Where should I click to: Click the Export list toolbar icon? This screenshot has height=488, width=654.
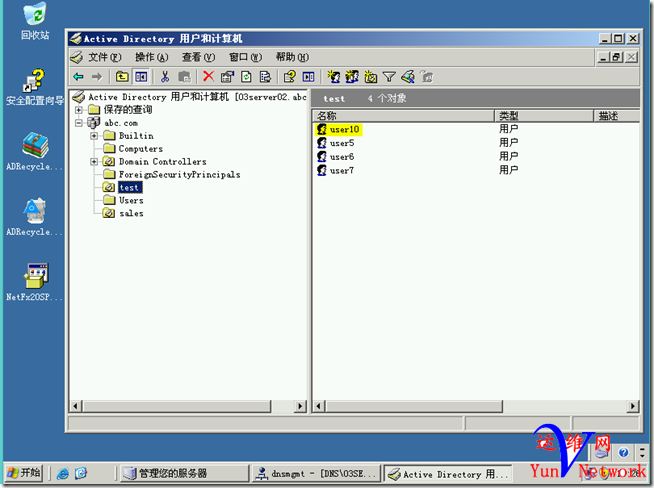(x=266, y=77)
